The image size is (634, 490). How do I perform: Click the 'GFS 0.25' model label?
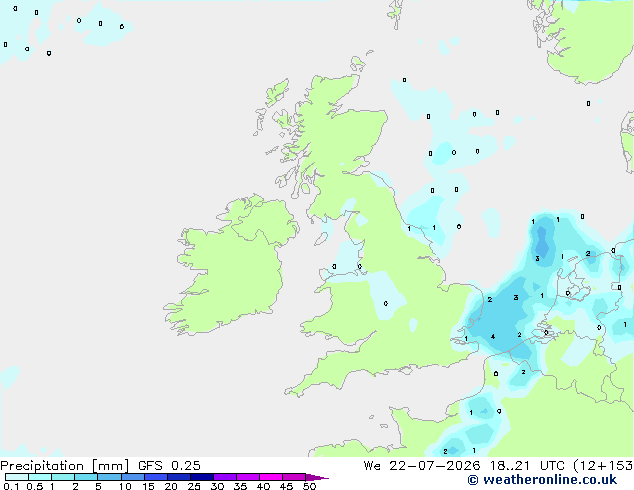tap(169, 466)
